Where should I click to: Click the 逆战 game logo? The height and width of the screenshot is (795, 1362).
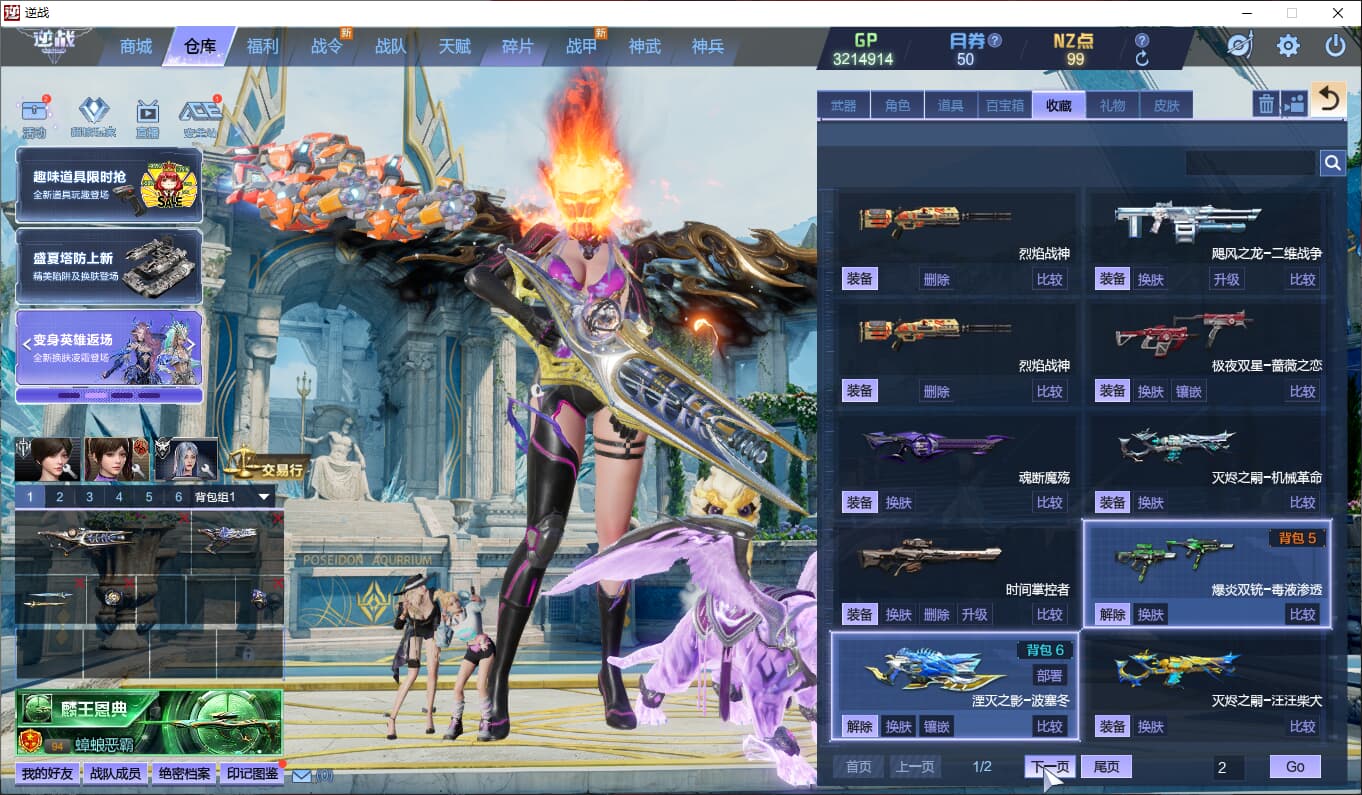click(x=52, y=45)
